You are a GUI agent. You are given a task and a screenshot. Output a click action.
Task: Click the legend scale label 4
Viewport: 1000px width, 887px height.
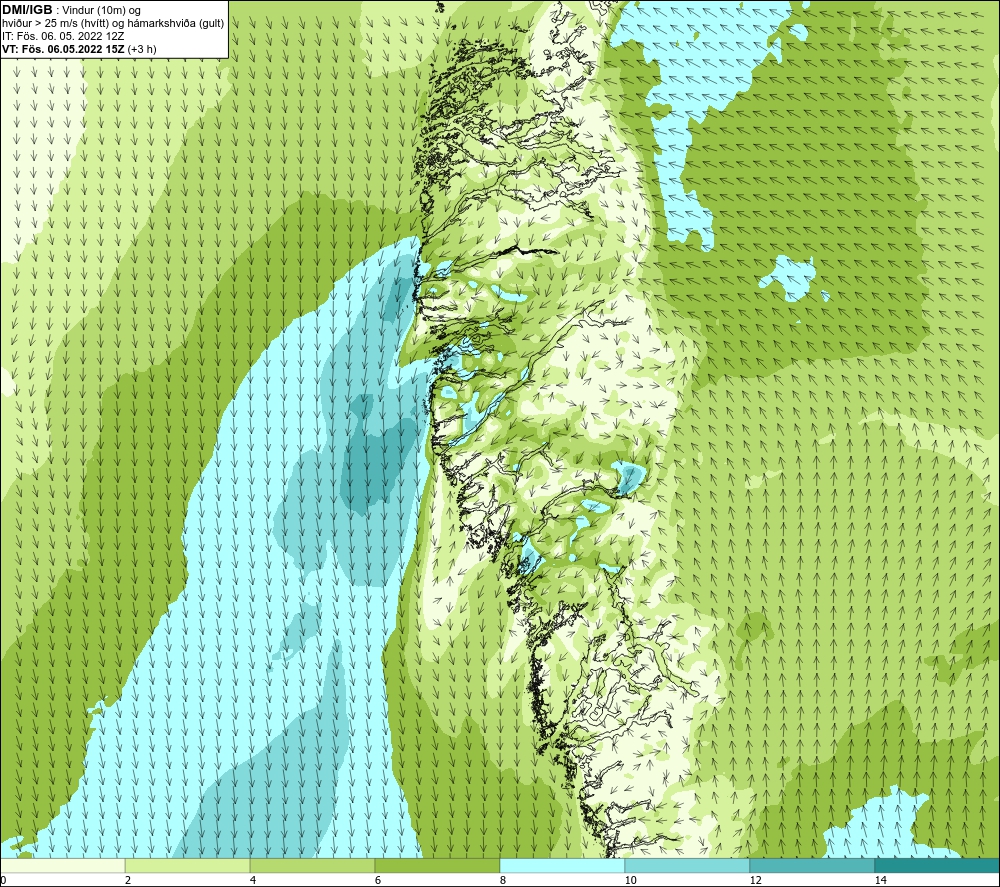pyautogui.click(x=253, y=880)
